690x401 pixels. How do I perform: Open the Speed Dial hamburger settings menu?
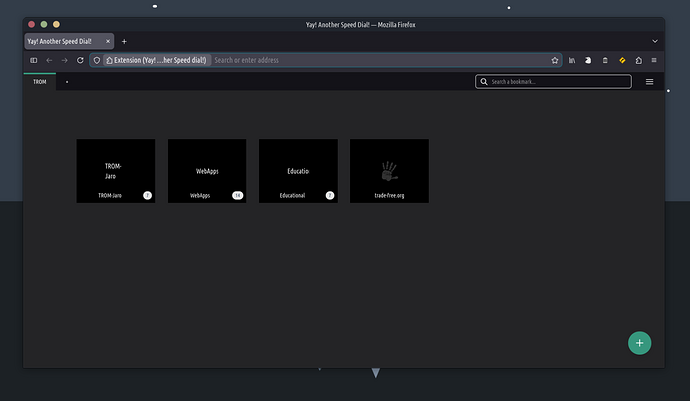tap(649, 82)
